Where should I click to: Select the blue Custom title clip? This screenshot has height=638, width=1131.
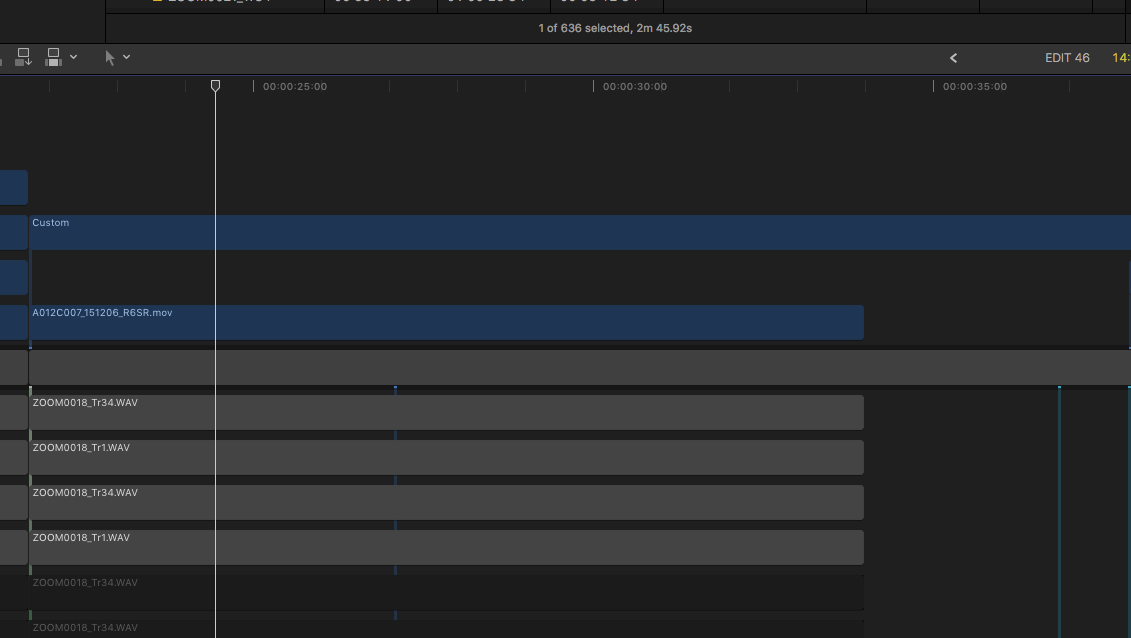580,232
